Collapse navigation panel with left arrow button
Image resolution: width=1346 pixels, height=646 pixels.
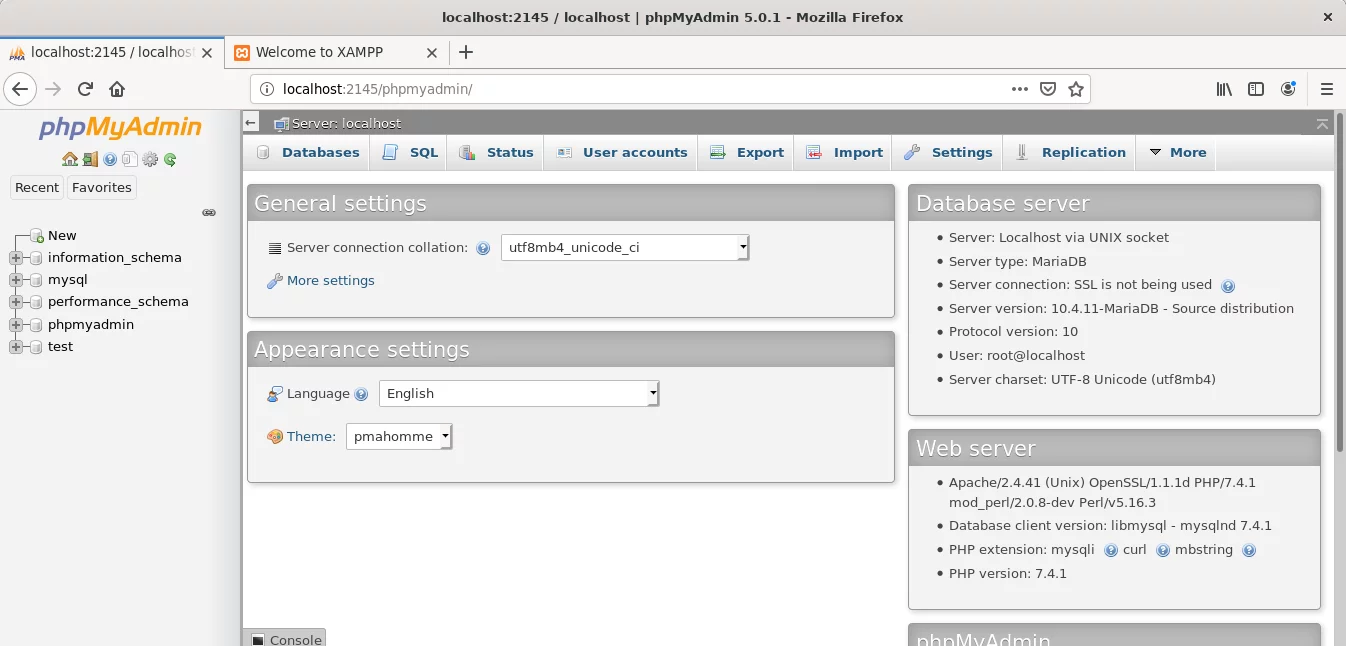(251, 122)
